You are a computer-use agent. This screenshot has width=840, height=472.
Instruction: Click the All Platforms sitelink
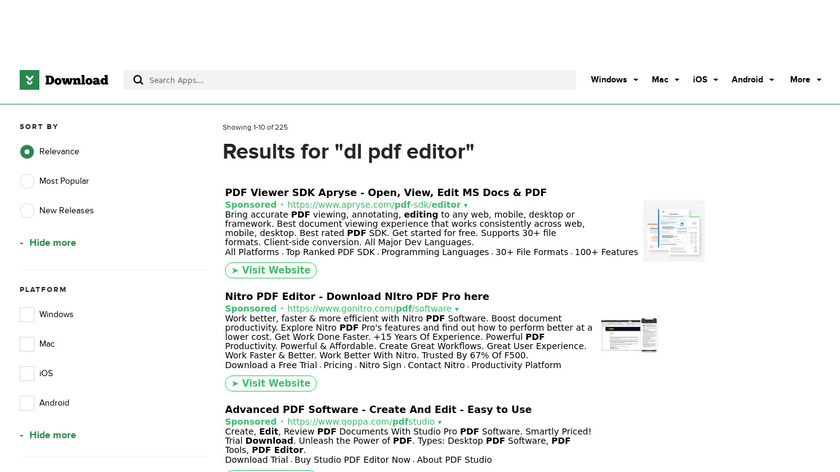pyautogui.click(x=252, y=252)
